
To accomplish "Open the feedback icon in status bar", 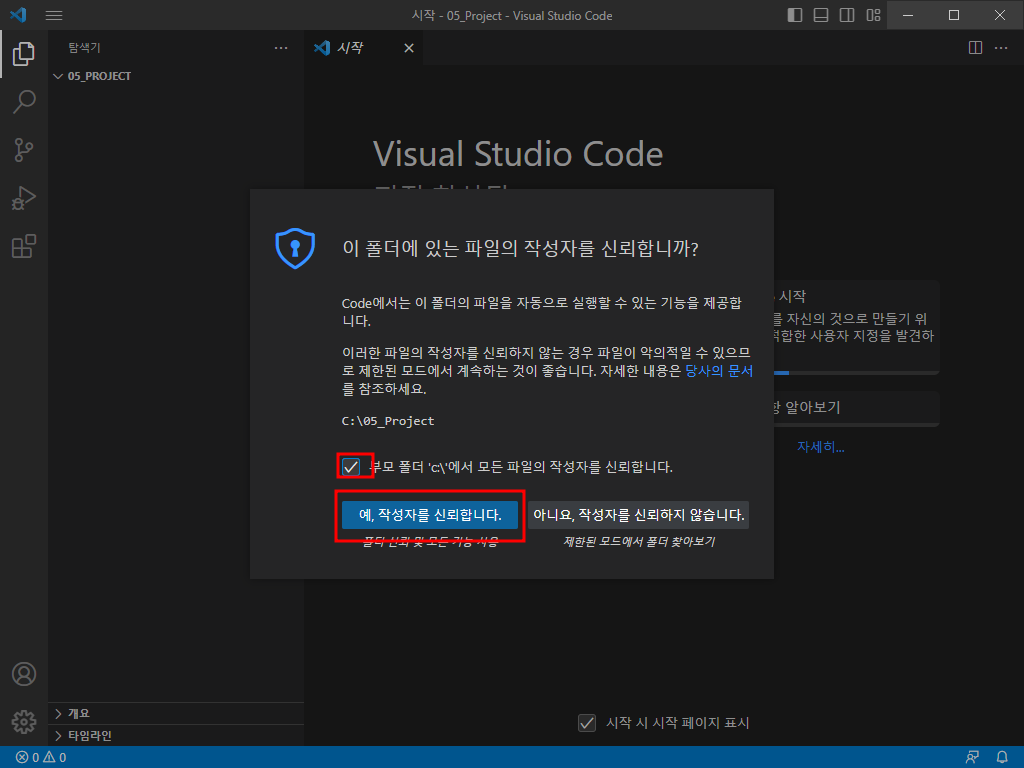I will (x=972, y=758).
